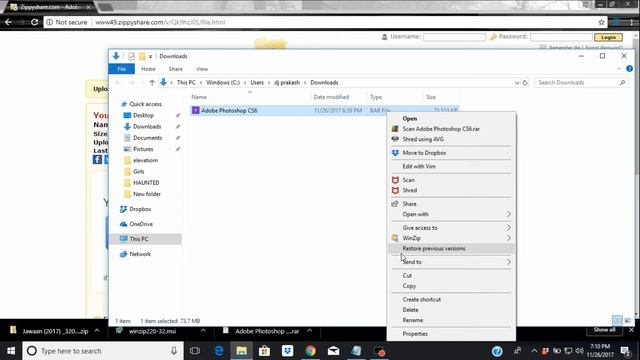Click the Adobe Photoshop CS6 file icon
The image size is (640, 360).
196,110
